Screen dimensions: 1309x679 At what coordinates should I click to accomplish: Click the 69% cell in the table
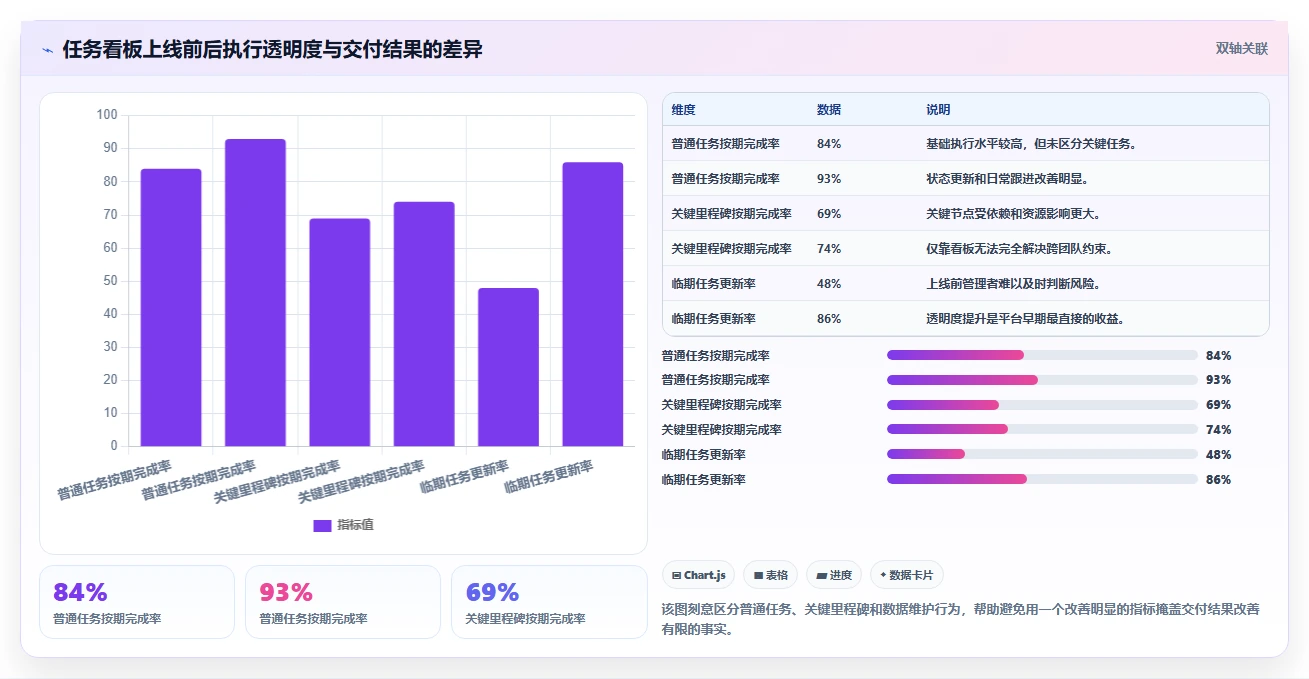pos(829,214)
